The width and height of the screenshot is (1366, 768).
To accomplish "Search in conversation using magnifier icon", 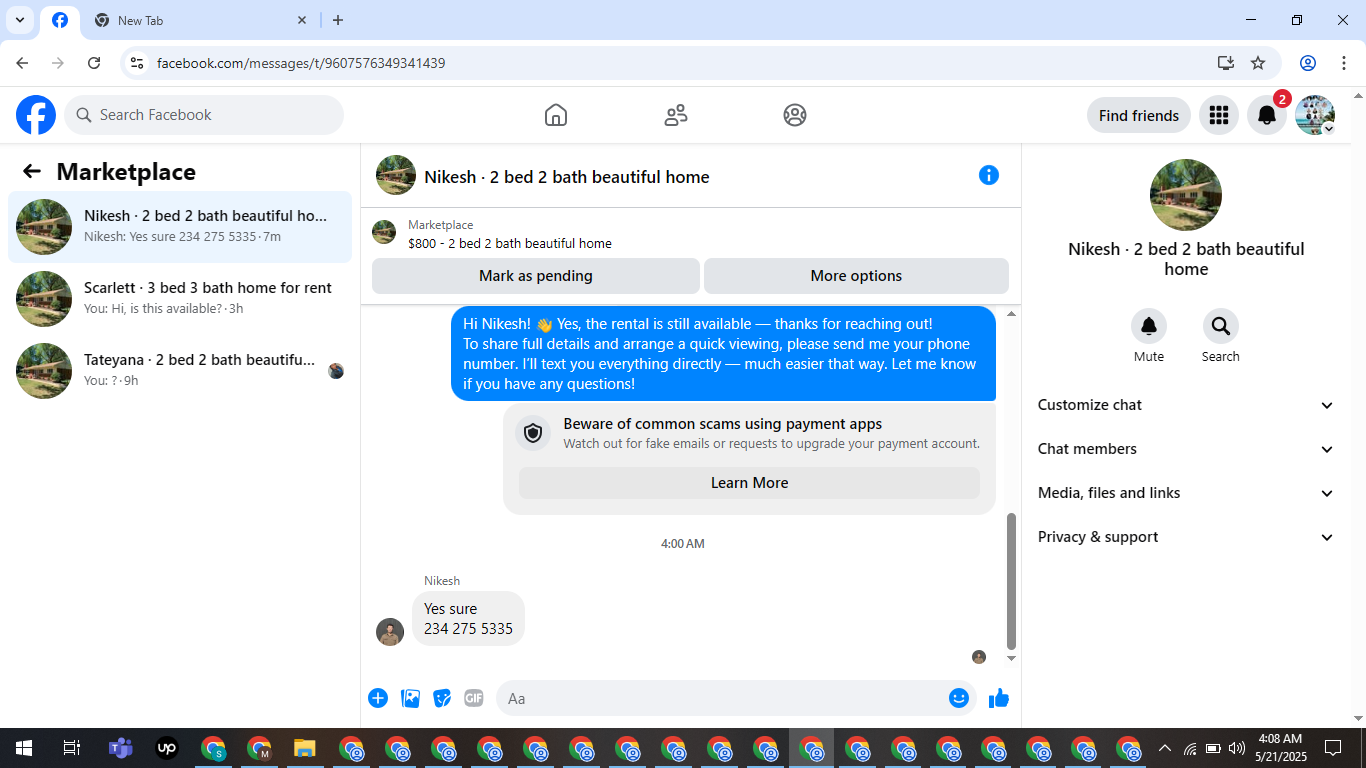I will point(1221,326).
